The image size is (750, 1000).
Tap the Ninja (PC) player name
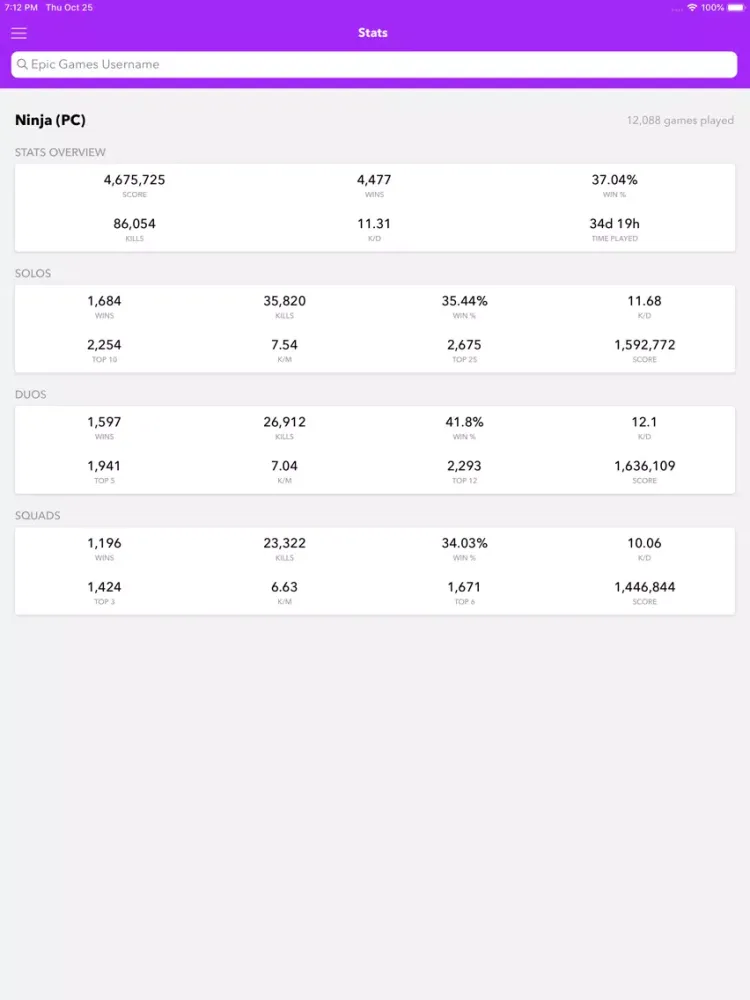tap(50, 120)
